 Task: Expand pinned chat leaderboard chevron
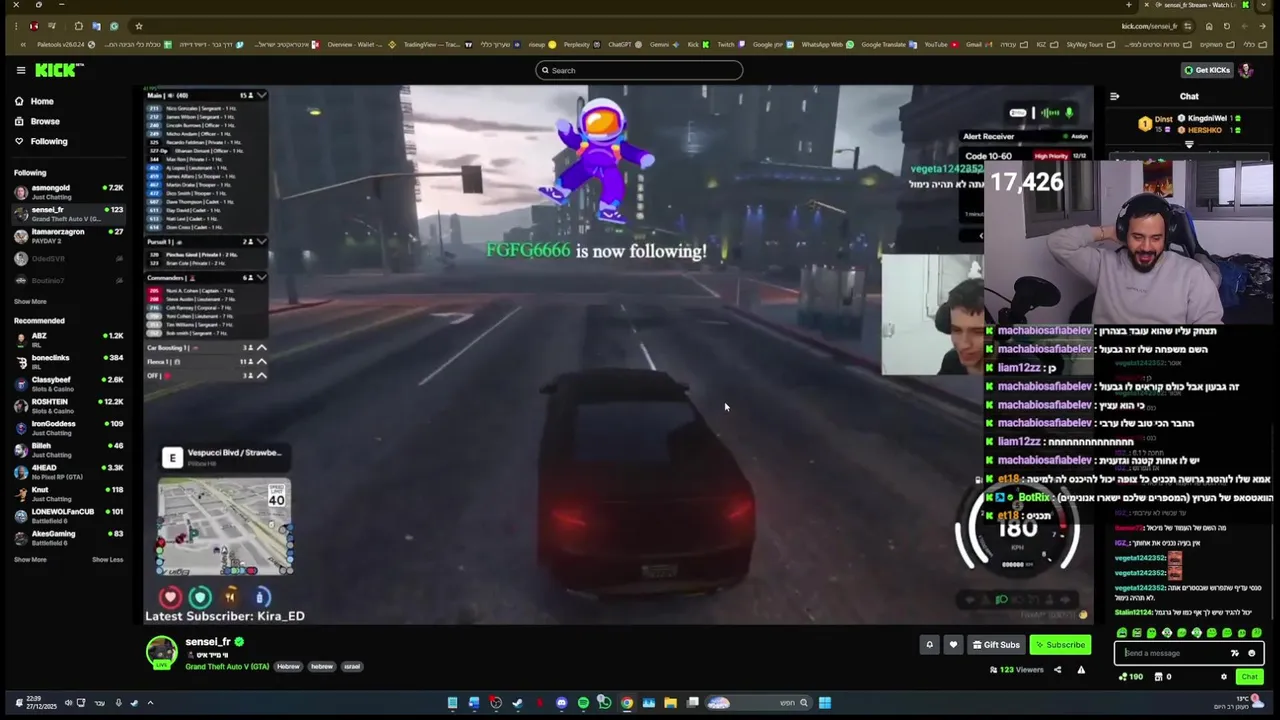[x=1189, y=145]
